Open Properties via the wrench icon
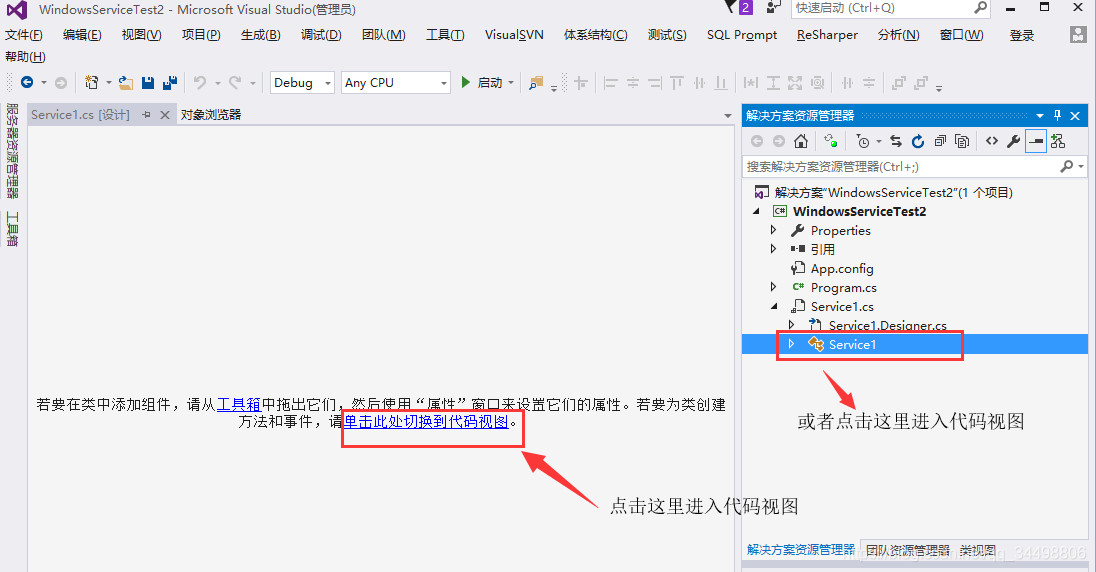The image size is (1096, 572). [1014, 141]
